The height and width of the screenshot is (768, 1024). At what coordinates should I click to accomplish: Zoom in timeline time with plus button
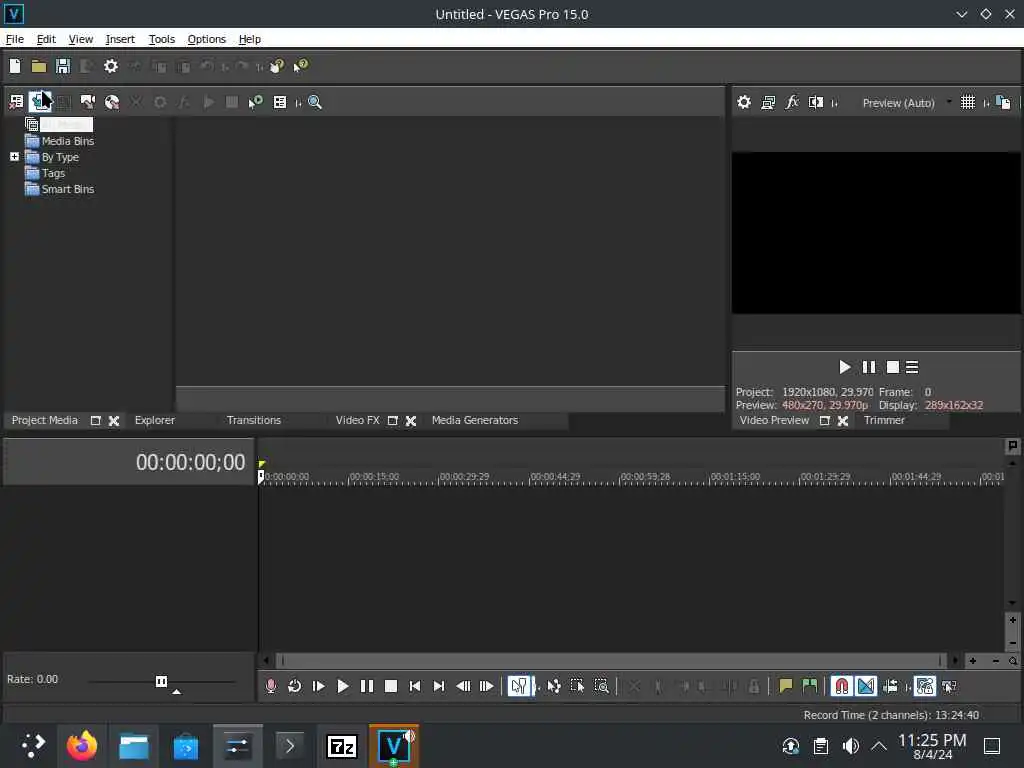(x=973, y=661)
